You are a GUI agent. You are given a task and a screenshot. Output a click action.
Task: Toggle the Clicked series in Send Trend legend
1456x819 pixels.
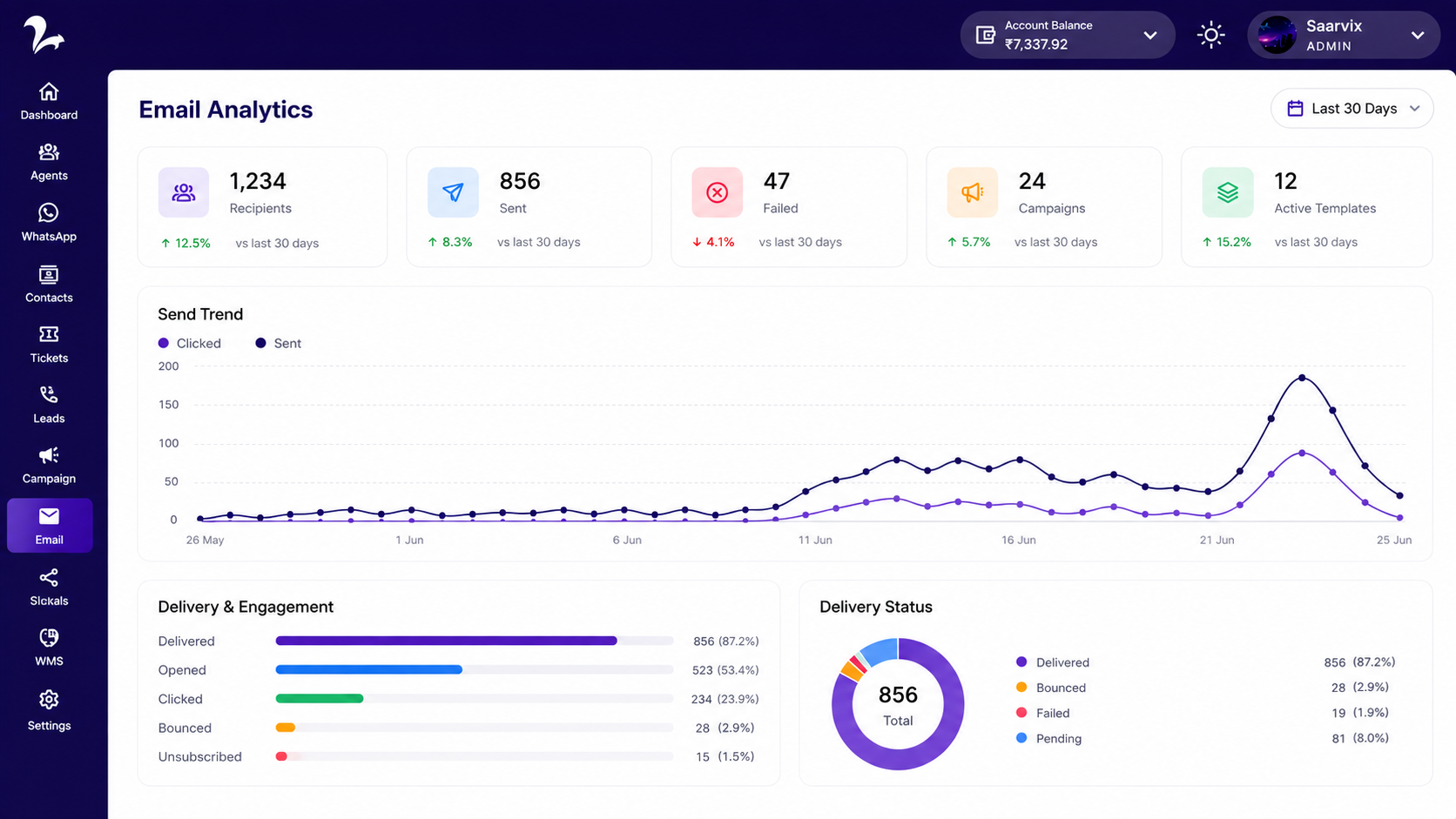(190, 344)
